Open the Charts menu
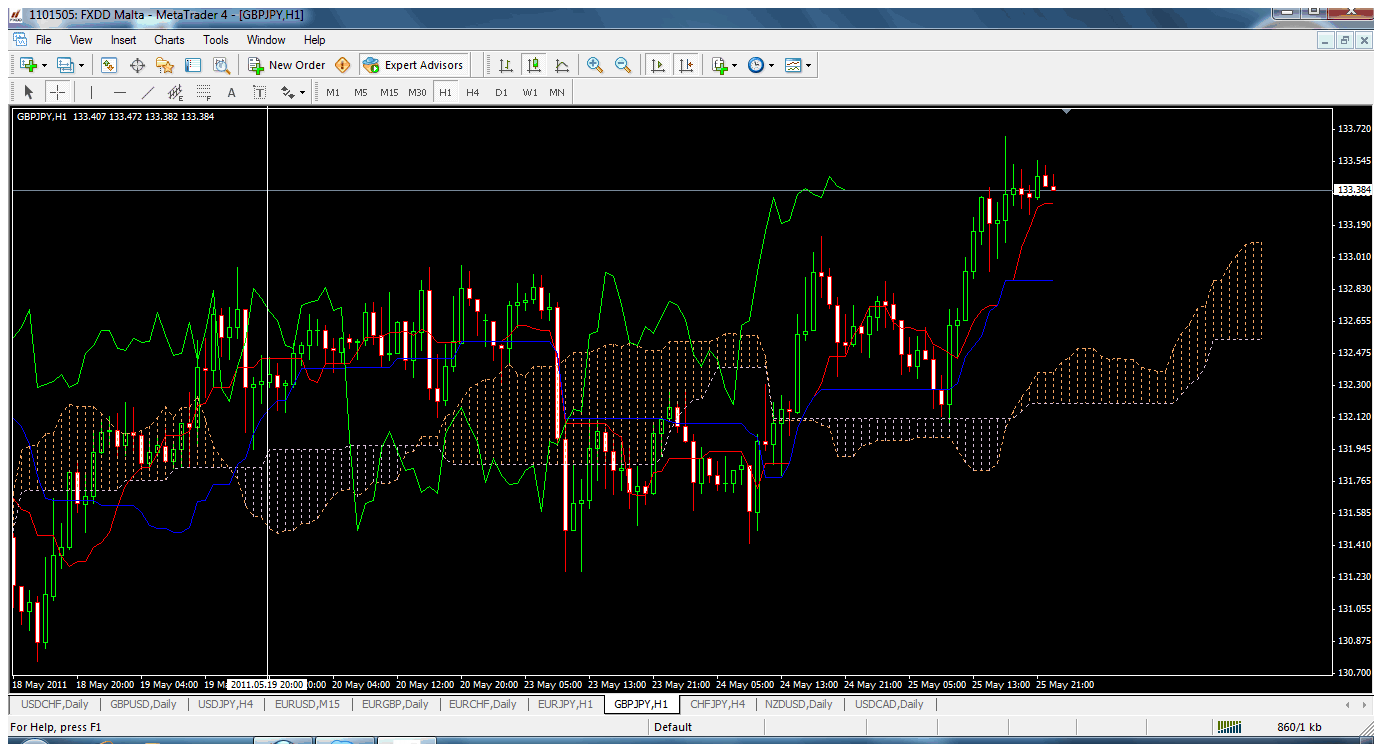This screenshot has width=1382, height=744. click(169, 40)
